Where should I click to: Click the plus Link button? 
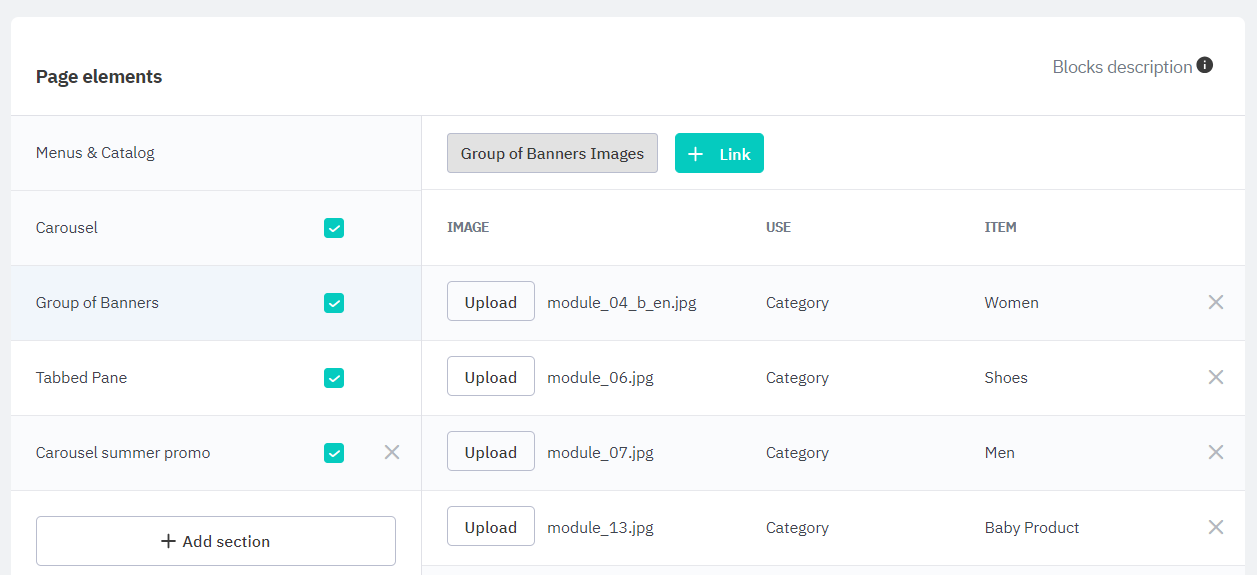coord(719,153)
